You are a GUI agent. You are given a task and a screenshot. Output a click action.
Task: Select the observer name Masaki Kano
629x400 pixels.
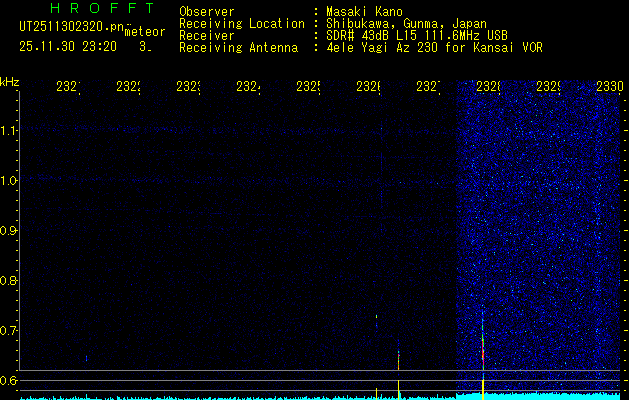click(x=364, y=12)
